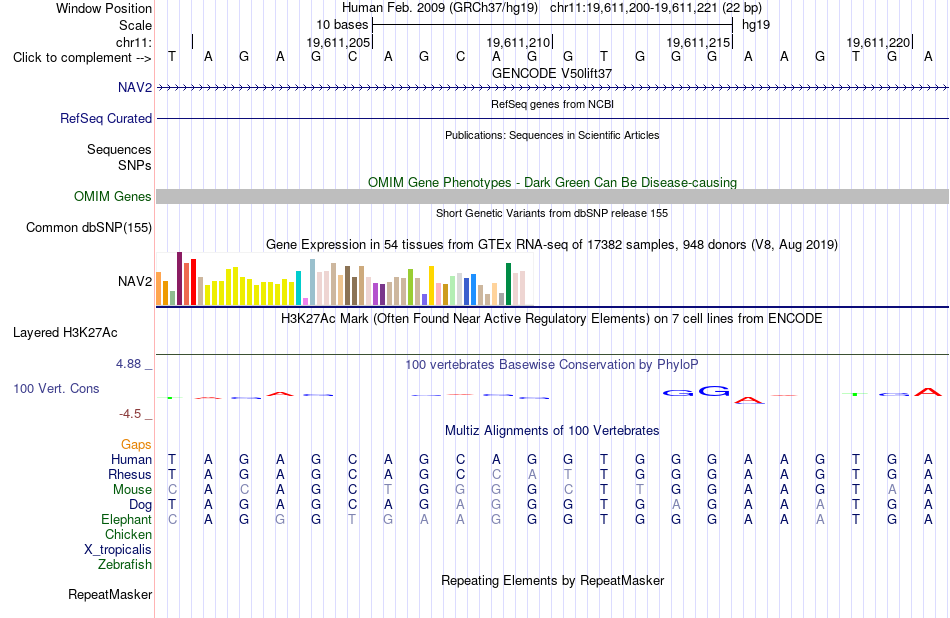
Task: Open the RepeatMasker track label
Action: 110,594
